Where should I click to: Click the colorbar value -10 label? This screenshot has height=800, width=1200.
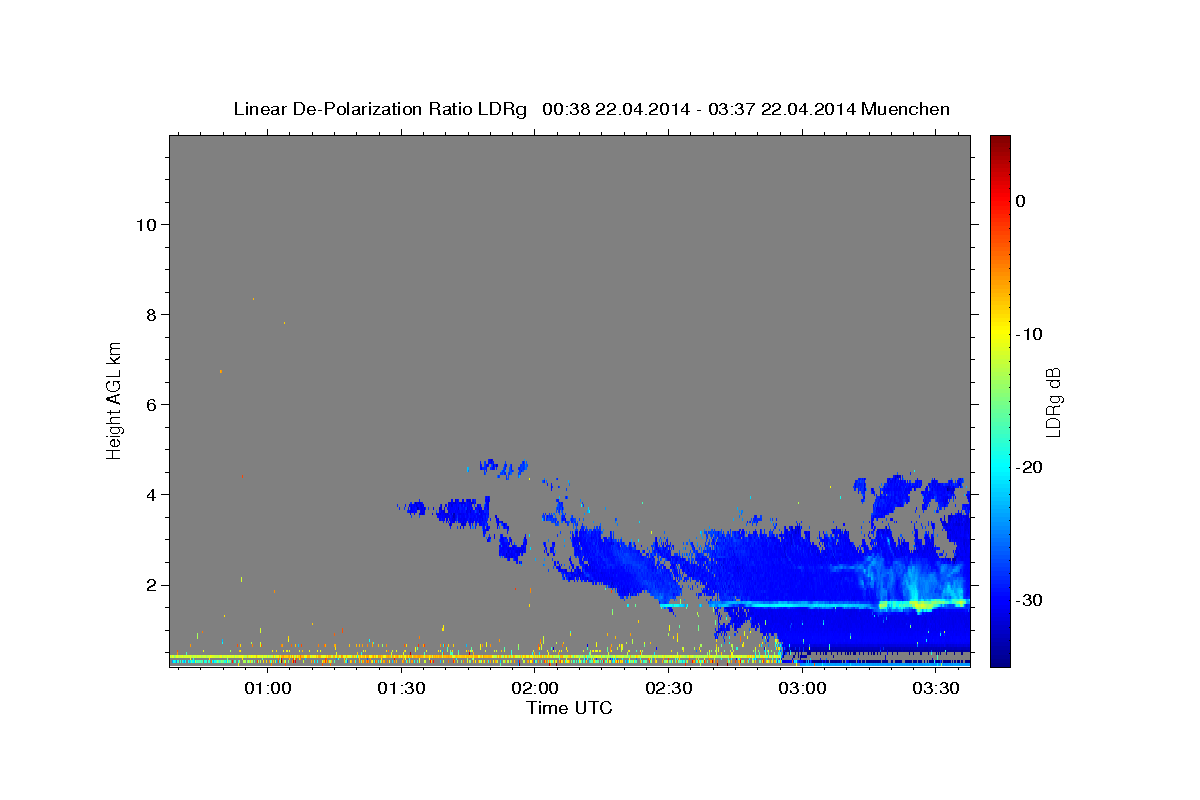(1030, 334)
